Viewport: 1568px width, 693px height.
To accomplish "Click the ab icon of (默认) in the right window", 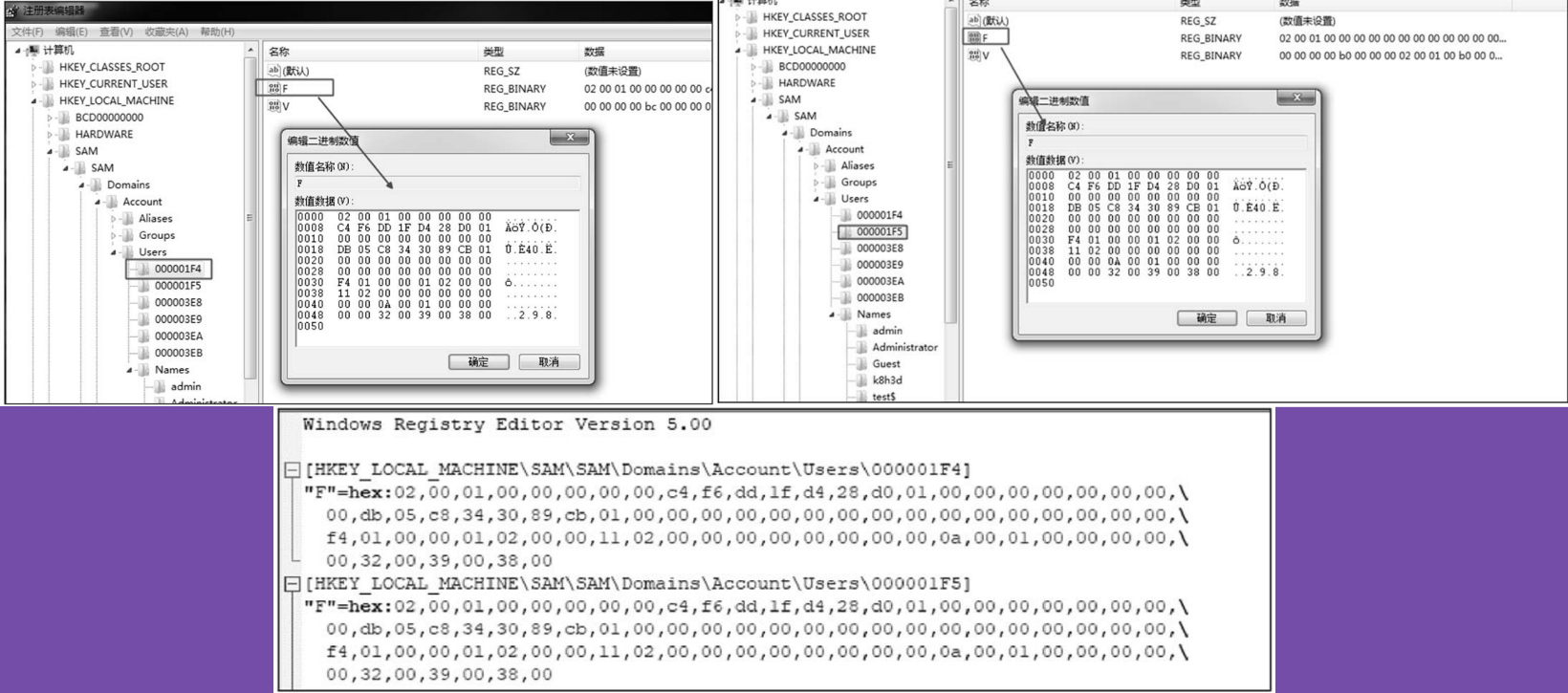I will click(x=974, y=20).
